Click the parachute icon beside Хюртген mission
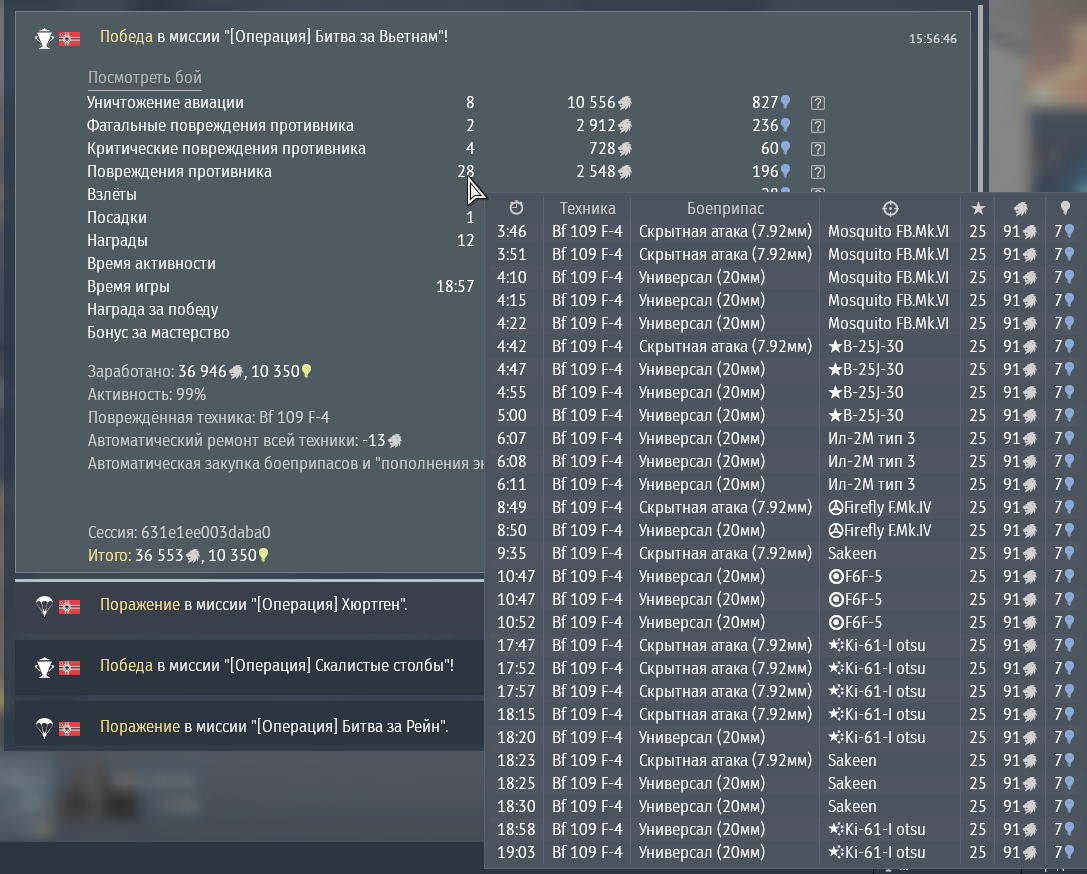The image size is (1087, 874). (44, 605)
